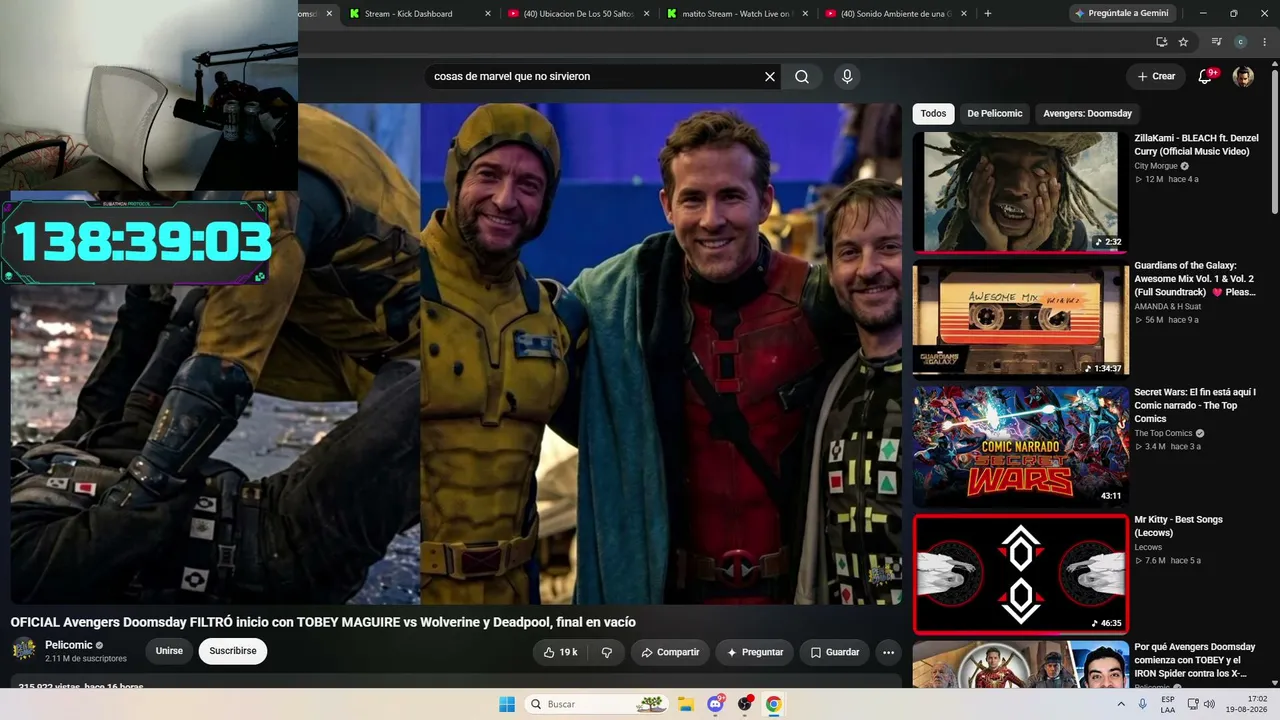
Task: Click the magnifier search button on YouTube
Action: click(x=802, y=77)
